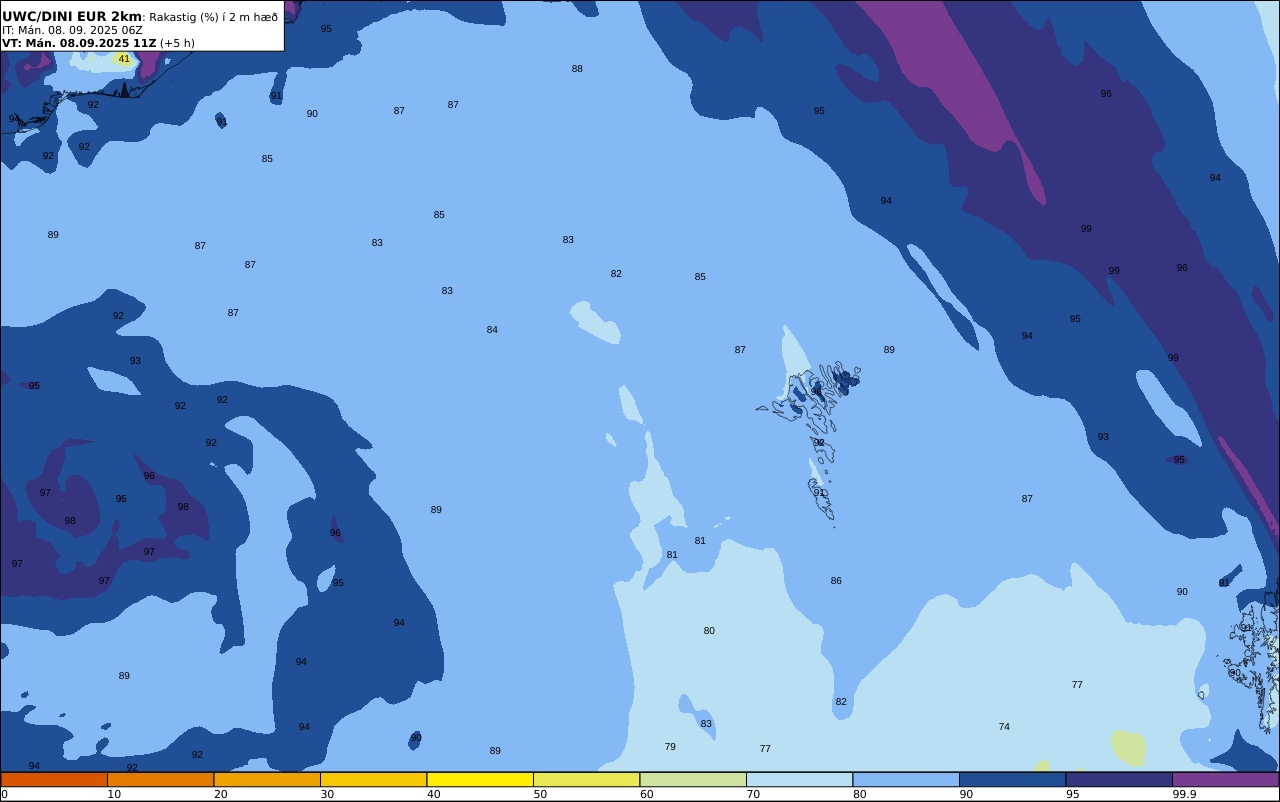Click the '70' legend scale label

pos(753,794)
